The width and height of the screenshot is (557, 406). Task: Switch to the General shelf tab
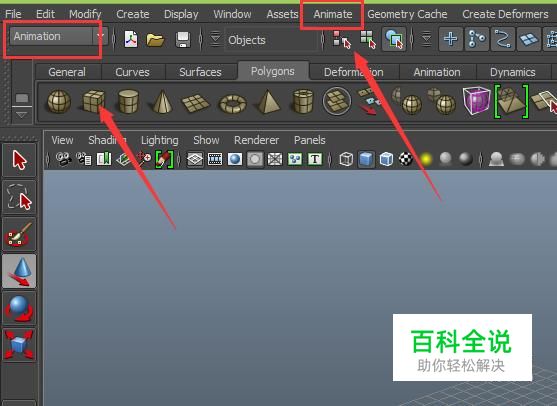[67, 72]
